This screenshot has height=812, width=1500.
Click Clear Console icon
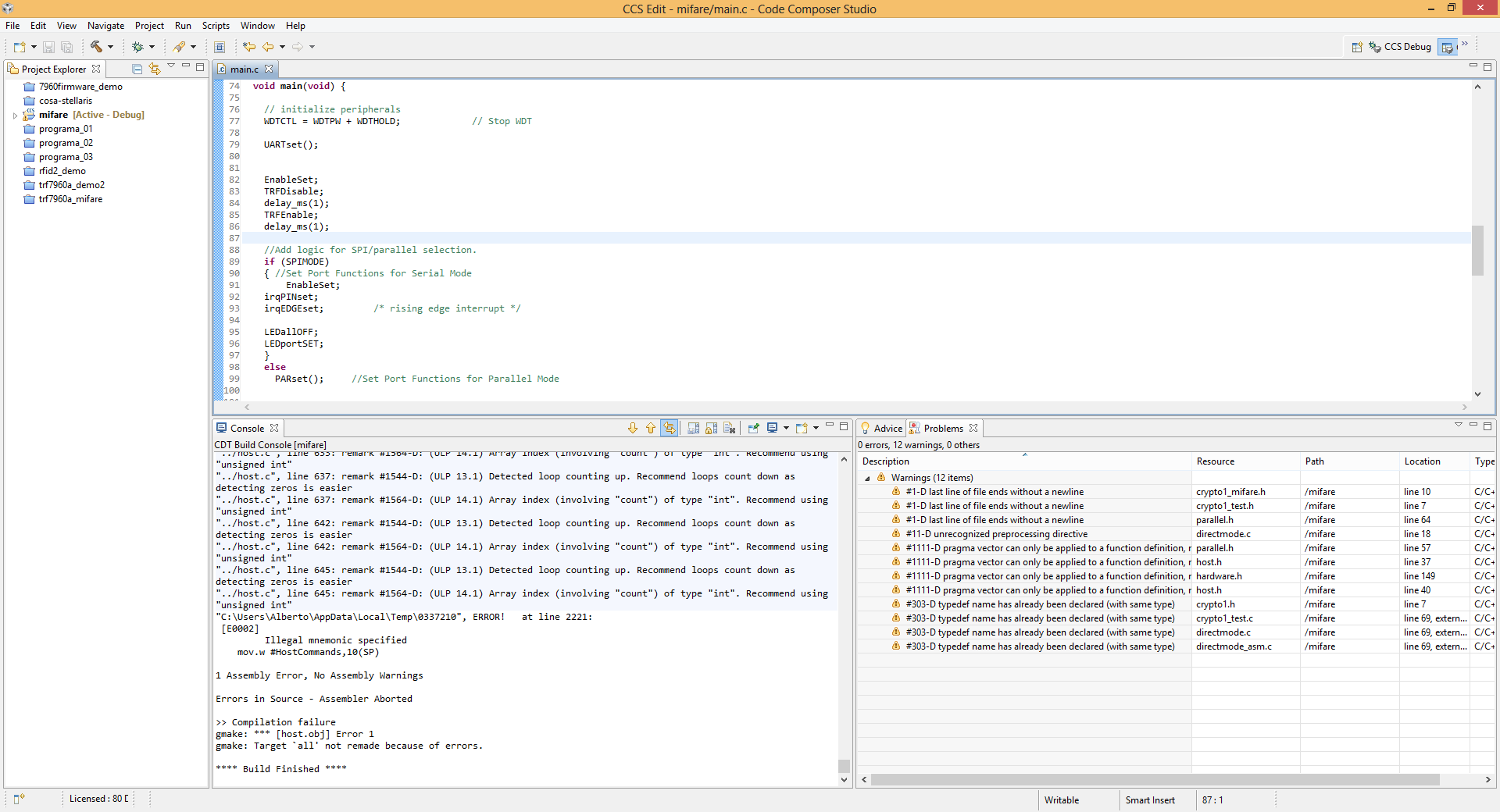tap(730, 428)
